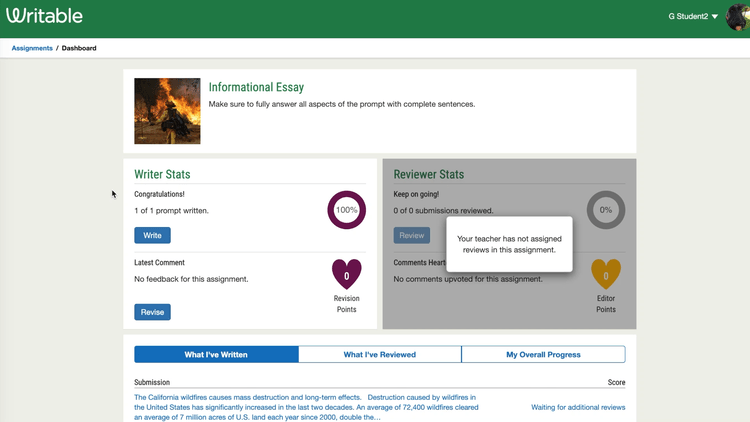Click the Revise button

tap(152, 312)
